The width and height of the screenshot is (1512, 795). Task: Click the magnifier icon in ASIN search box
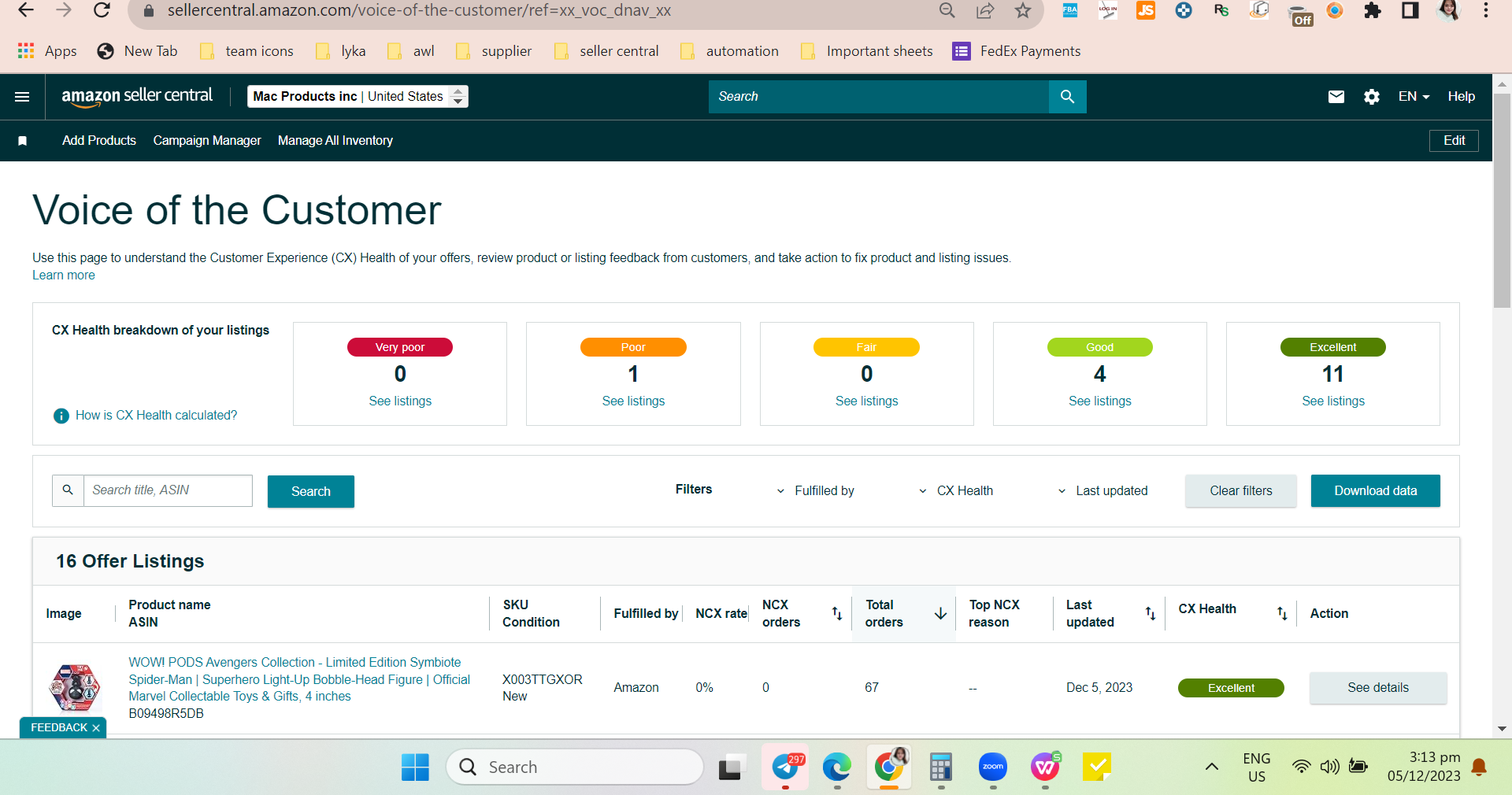coord(68,490)
